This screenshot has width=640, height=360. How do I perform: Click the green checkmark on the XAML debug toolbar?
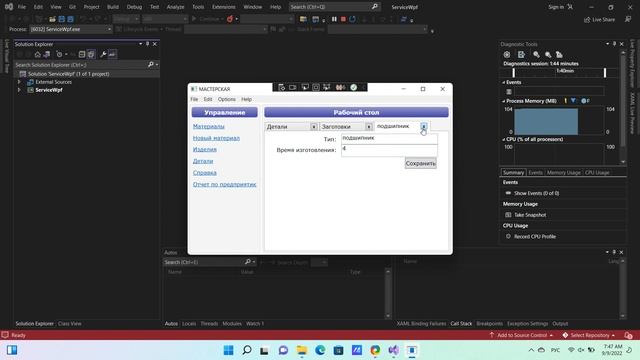353,87
